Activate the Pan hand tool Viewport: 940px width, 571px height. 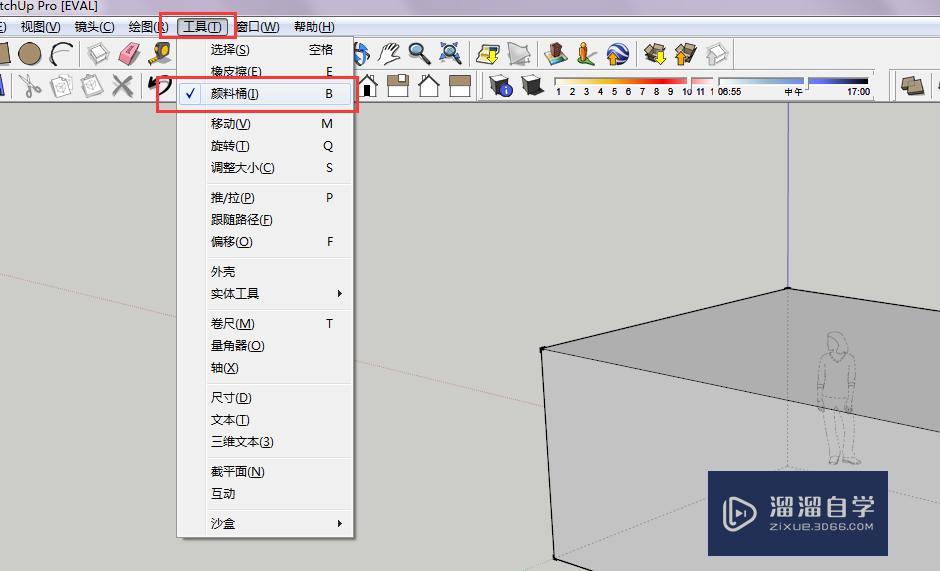tap(389, 54)
